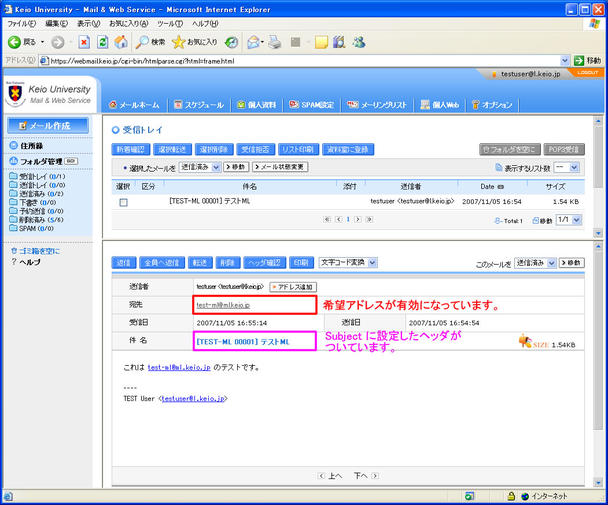
Task: Tick the checkbox for the TEST-ML message
Action: click(x=123, y=201)
